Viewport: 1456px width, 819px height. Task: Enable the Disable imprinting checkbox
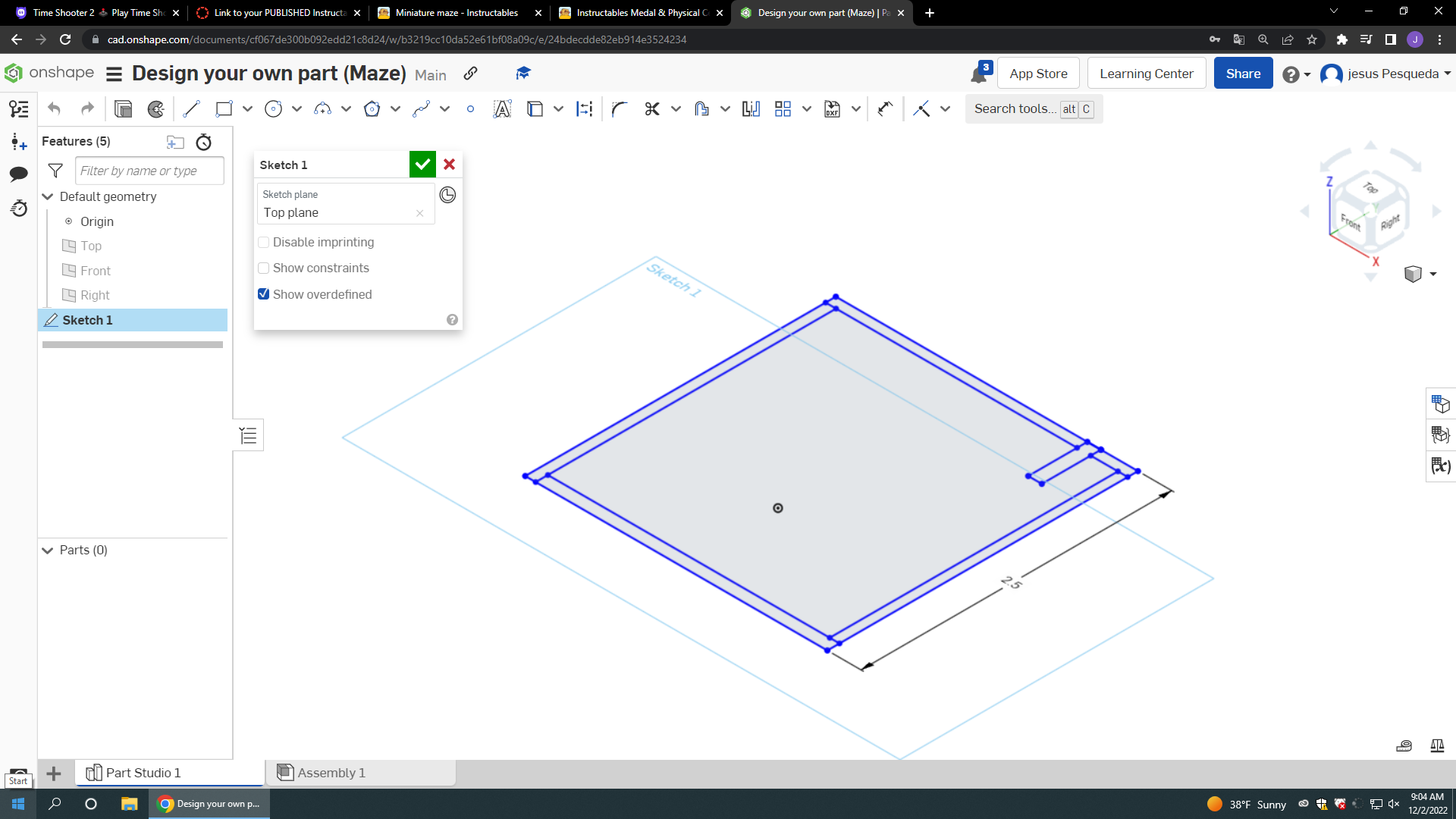(x=263, y=242)
